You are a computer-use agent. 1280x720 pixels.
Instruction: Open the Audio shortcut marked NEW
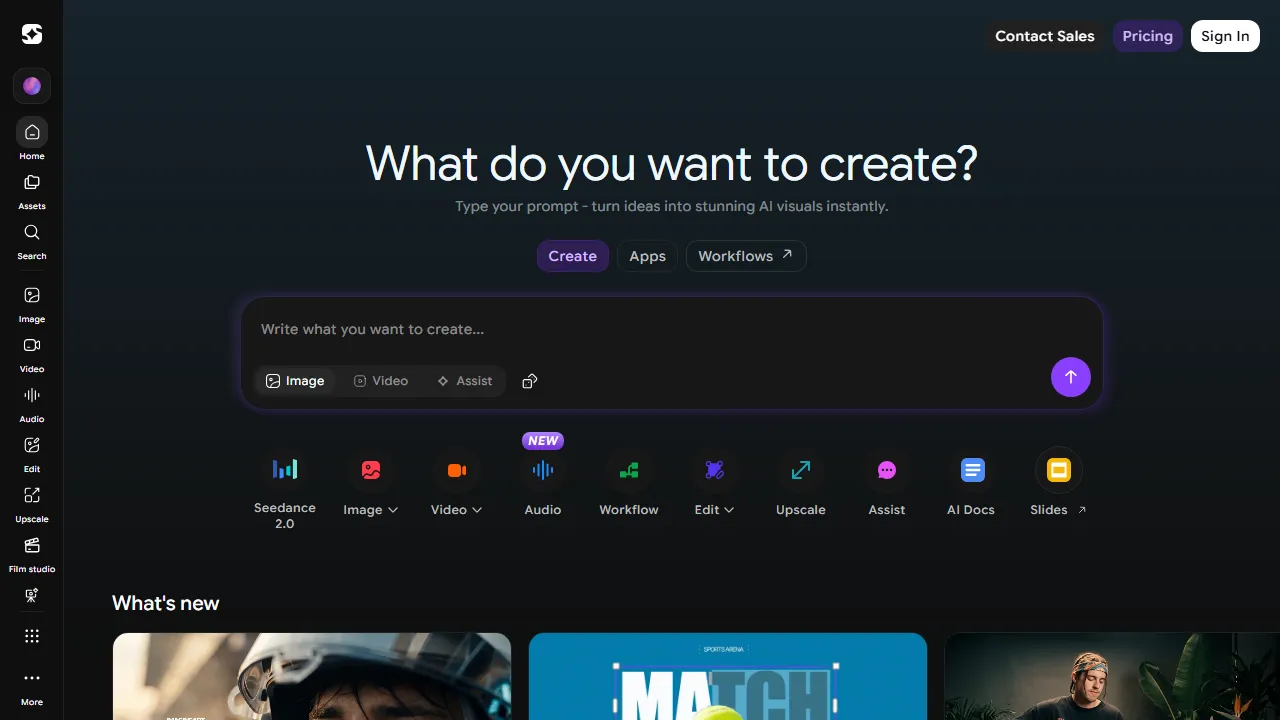point(543,480)
